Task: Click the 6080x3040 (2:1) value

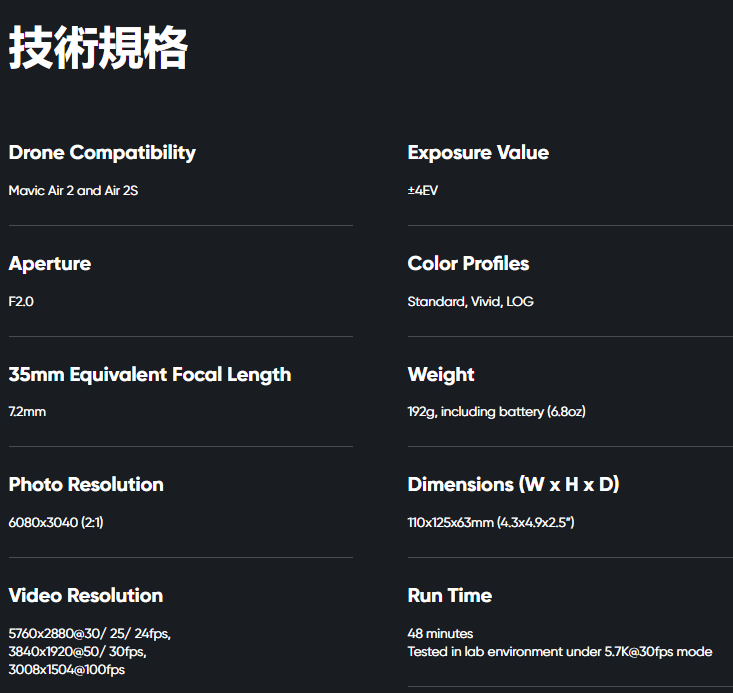Action: coord(56,522)
